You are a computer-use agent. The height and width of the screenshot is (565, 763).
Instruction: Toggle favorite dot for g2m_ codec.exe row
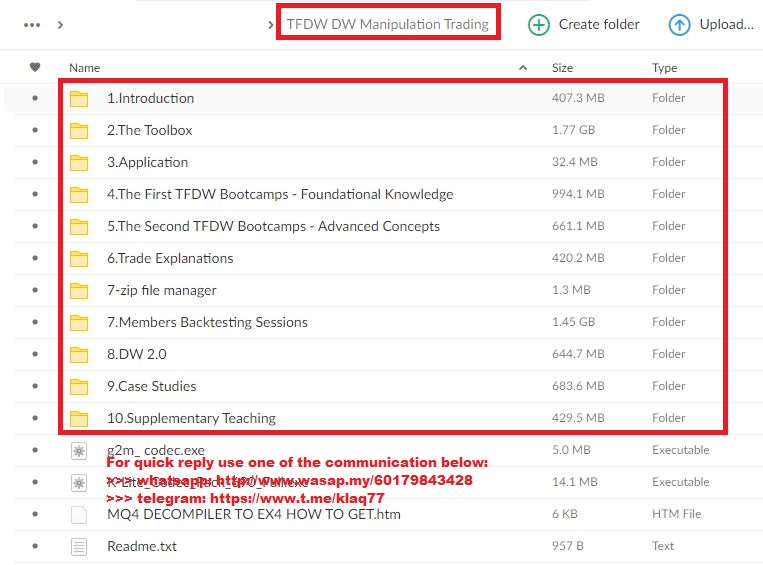pos(35,450)
